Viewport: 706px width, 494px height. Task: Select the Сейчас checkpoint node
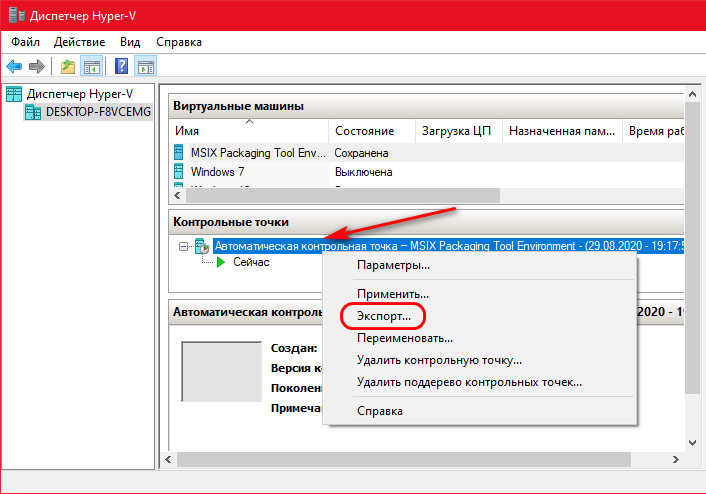(x=251, y=262)
